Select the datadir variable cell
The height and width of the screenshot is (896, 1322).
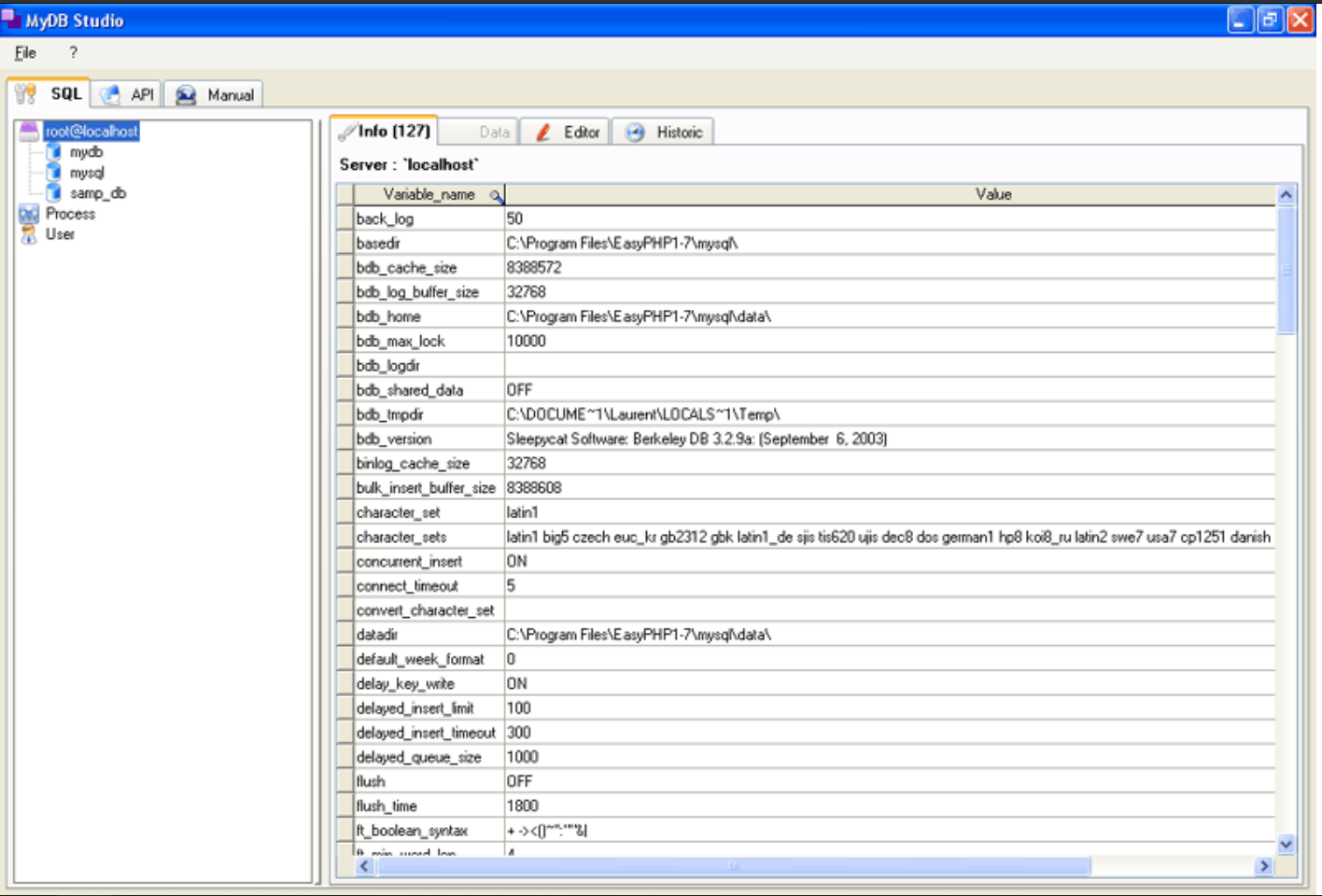tap(429, 635)
